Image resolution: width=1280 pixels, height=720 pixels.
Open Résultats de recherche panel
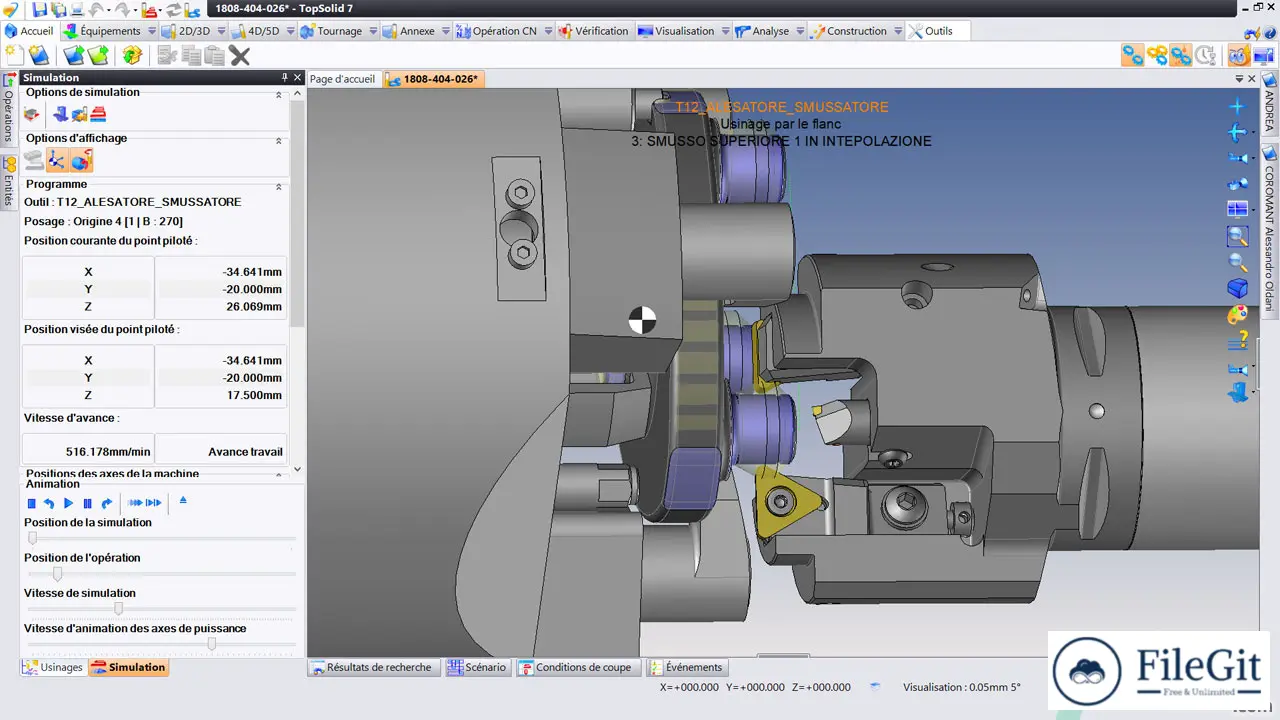[x=372, y=667]
